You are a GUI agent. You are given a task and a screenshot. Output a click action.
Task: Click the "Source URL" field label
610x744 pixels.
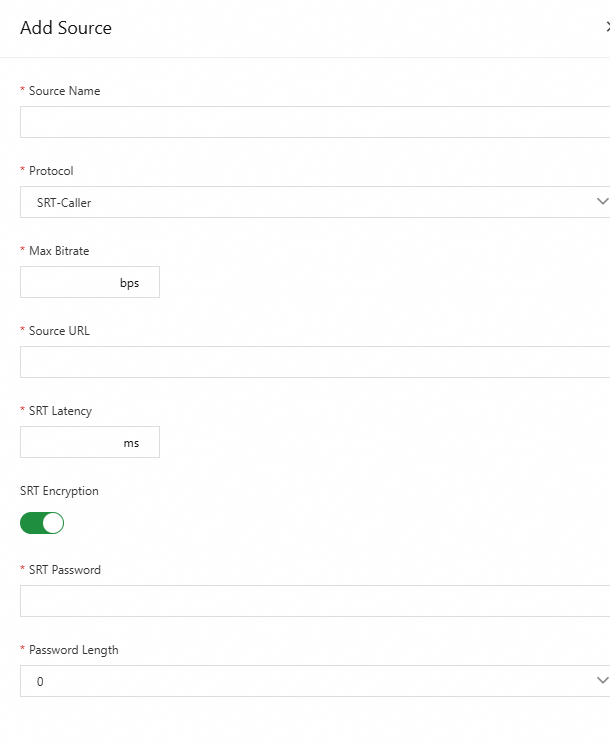(x=59, y=331)
